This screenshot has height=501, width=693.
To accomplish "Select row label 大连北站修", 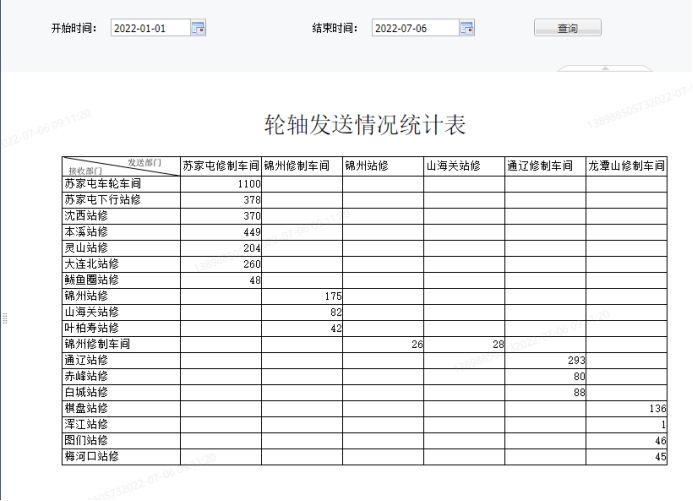I will click(x=121, y=264).
